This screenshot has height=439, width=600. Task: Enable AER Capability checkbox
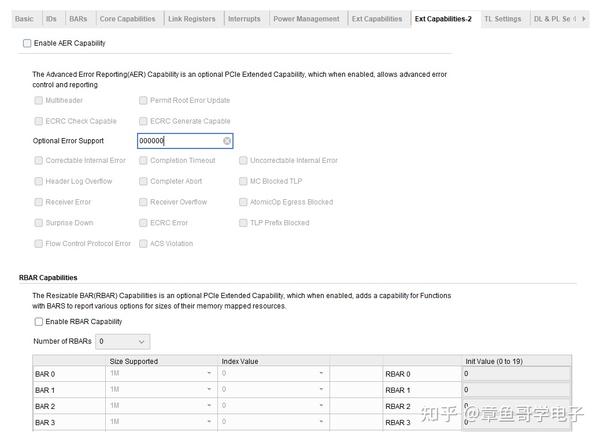point(27,44)
